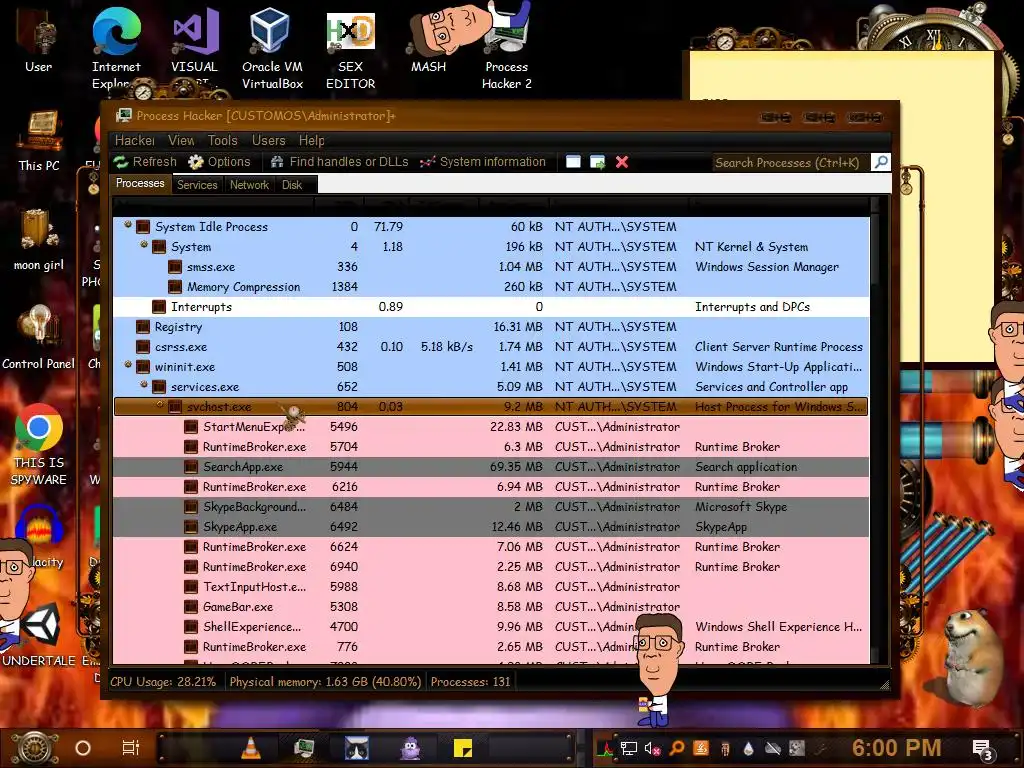
Task: Click the muted volume tray icon
Action: click(652, 748)
